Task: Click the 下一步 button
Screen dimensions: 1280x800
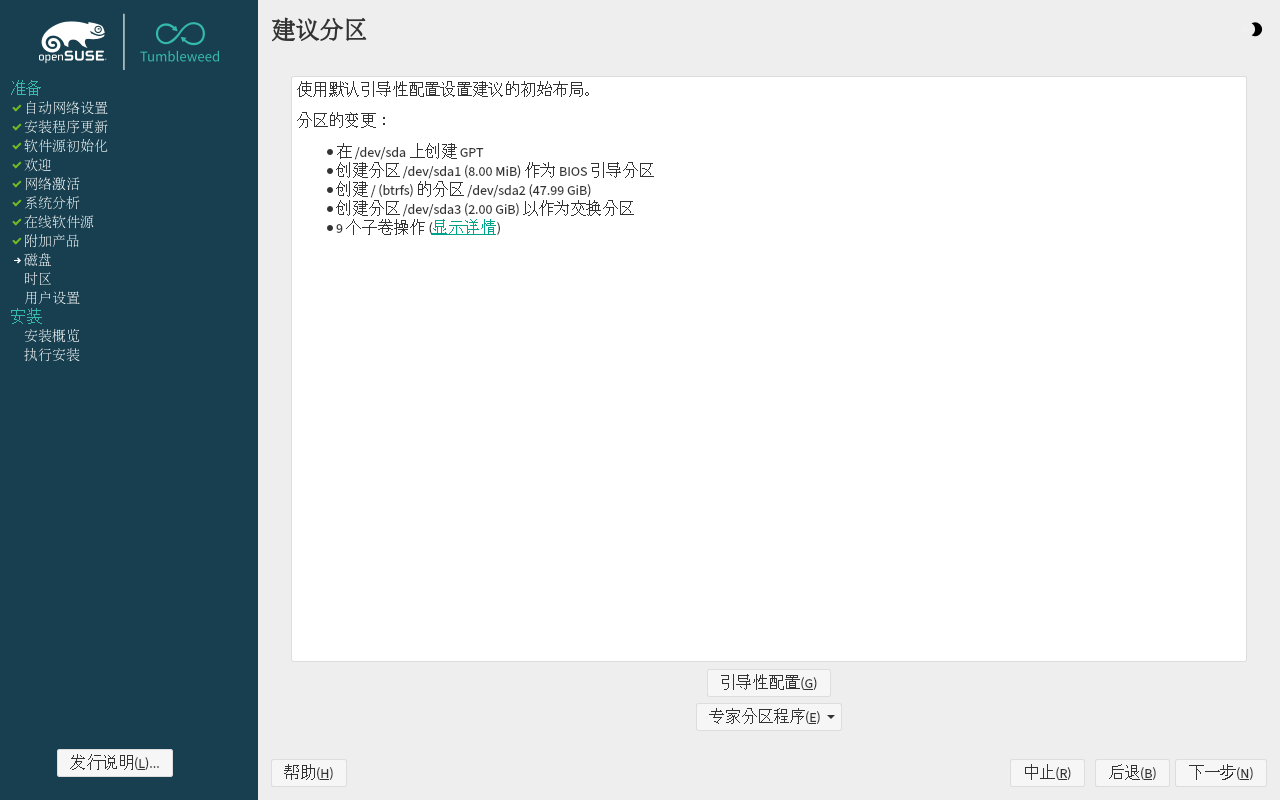Action: click(x=1220, y=772)
